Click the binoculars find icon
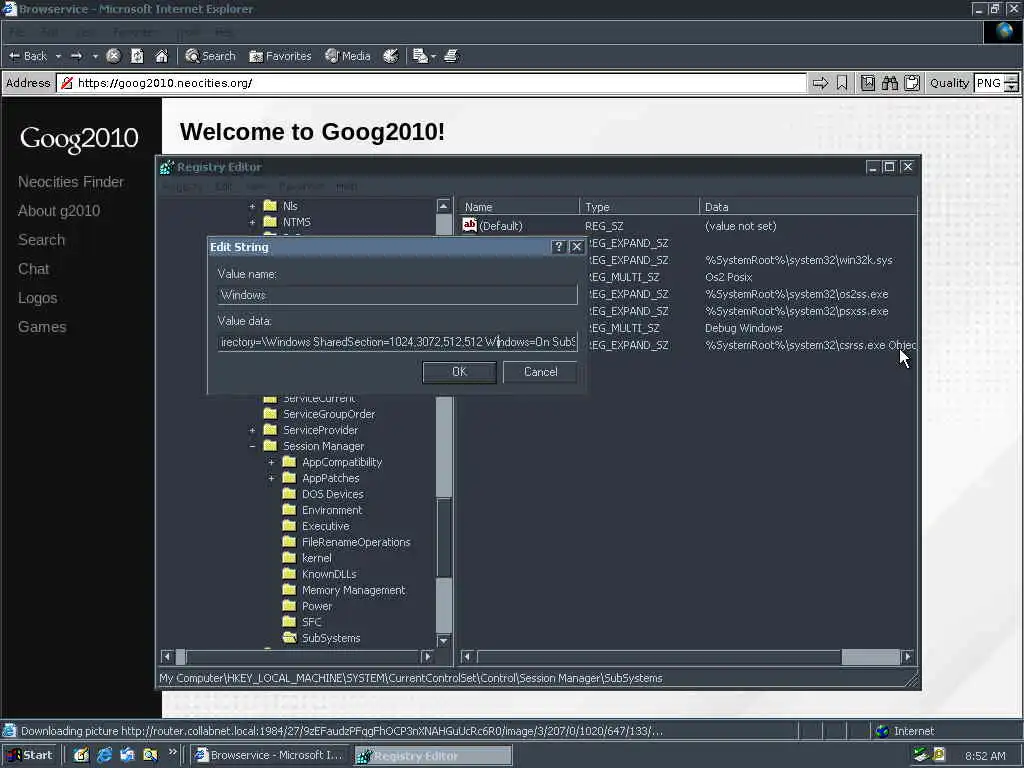The image size is (1024, 768). 889,83
